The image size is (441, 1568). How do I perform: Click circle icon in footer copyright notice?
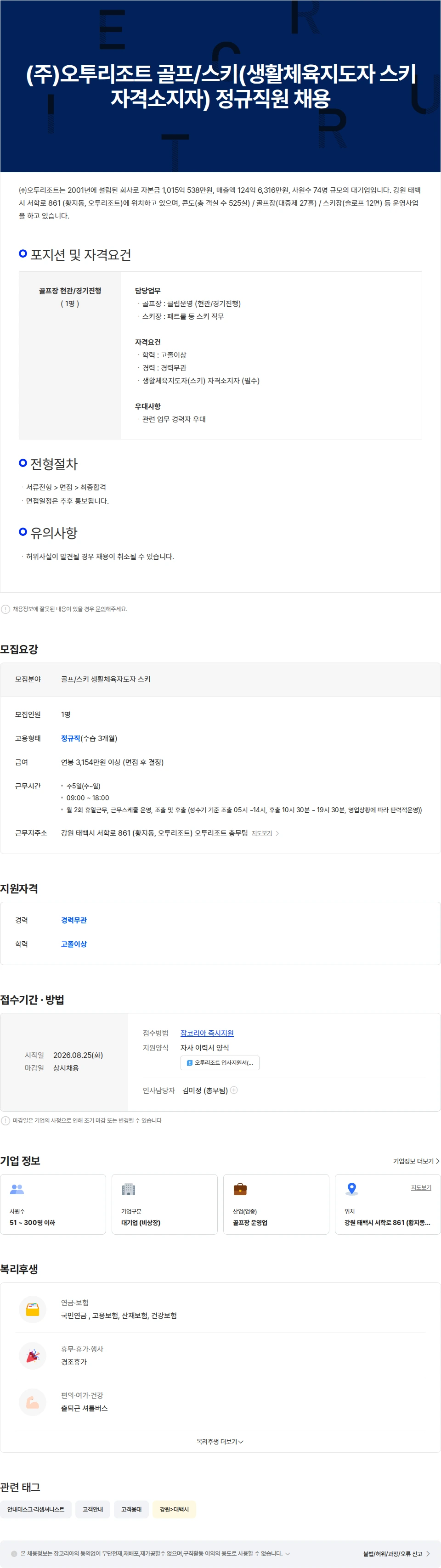[x=14, y=1553]
